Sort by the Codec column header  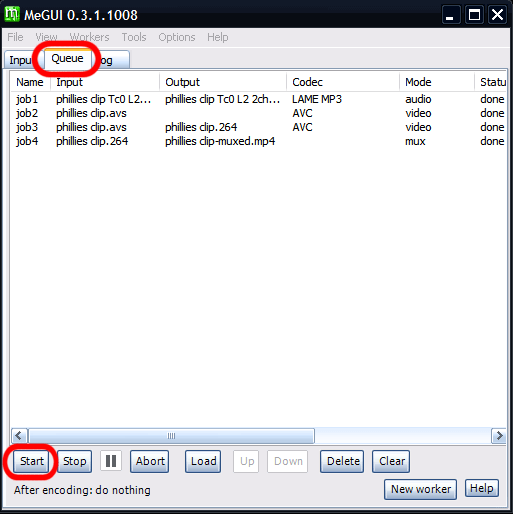[343, 82]
